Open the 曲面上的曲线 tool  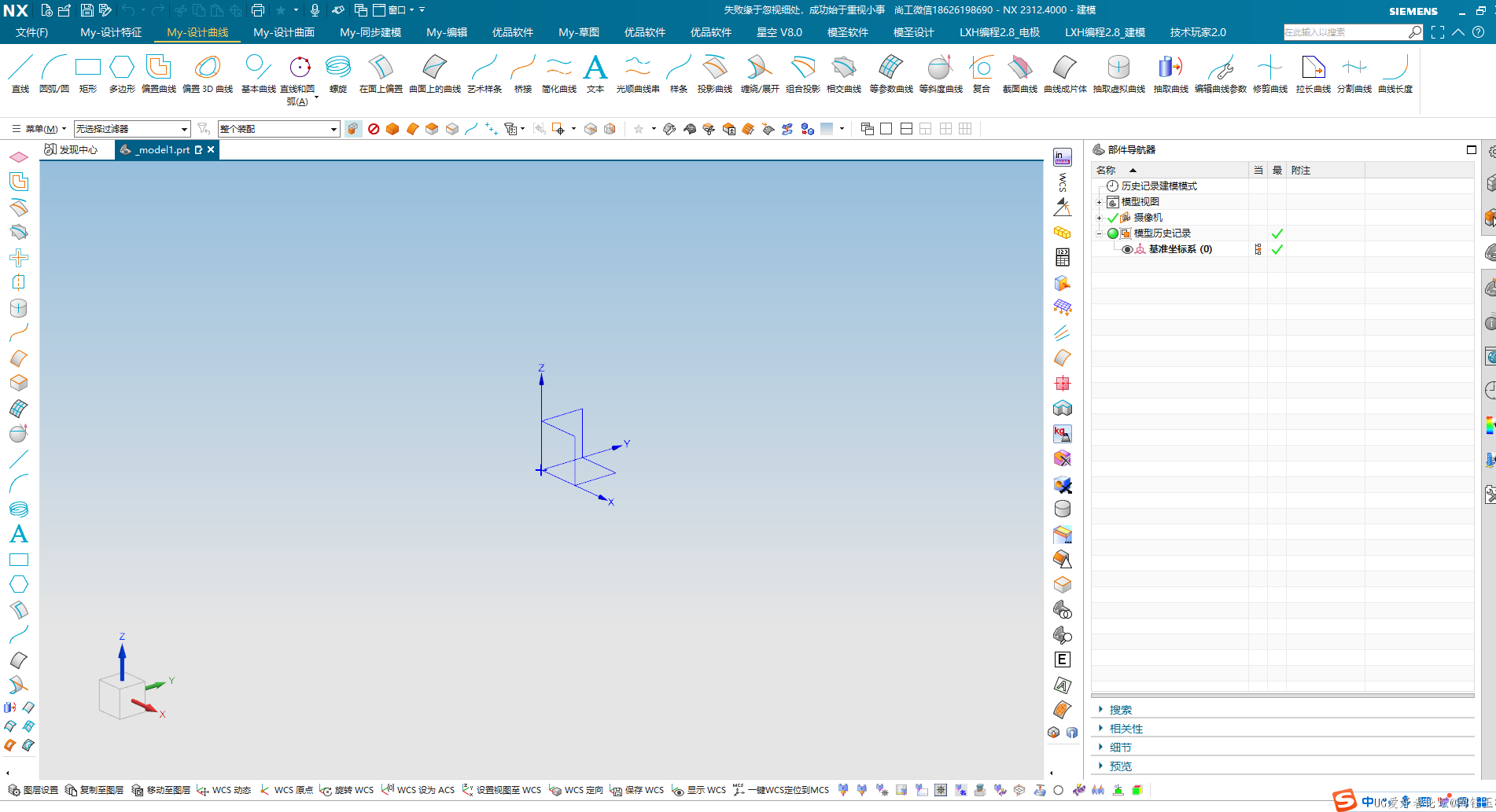point(435,74)
